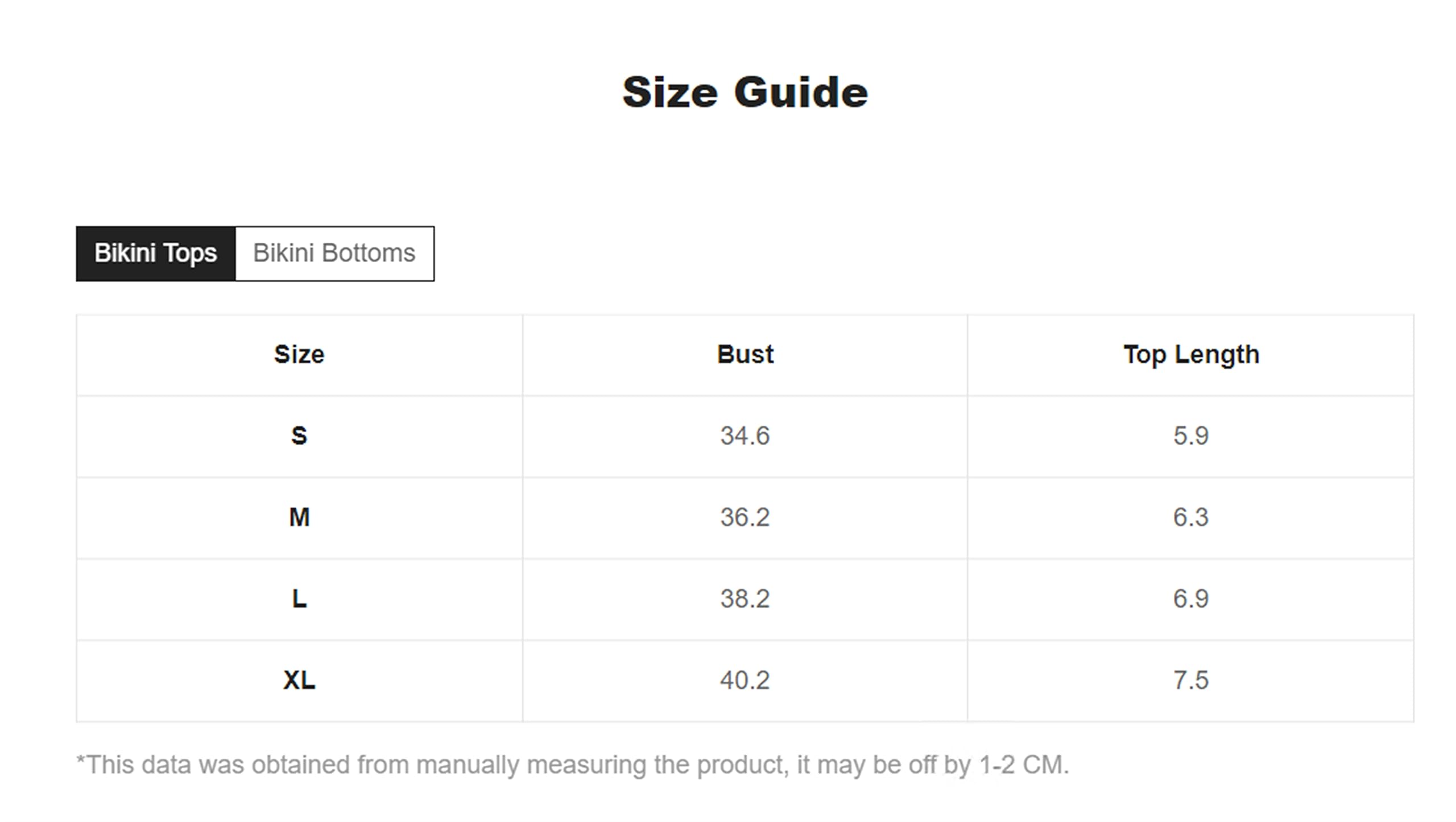Click the Size Guide heading
This screenshot has width=1456, height=822.
[745, 92]
